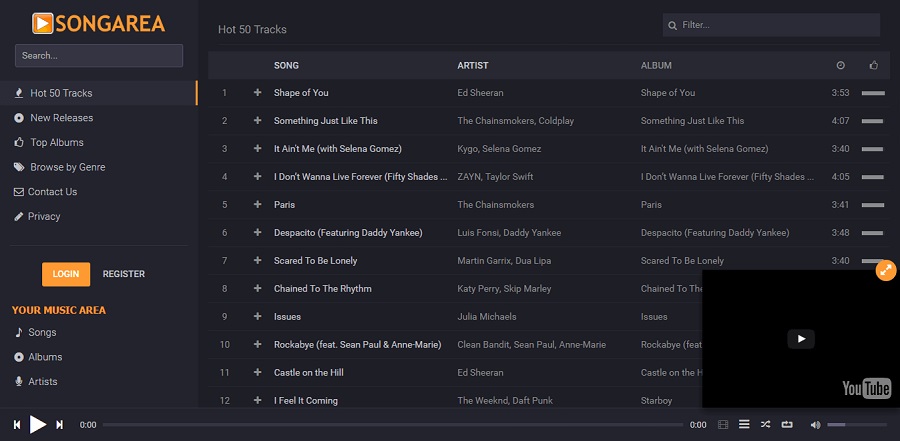The height and width of the screenshot is (441, 900).
Task: Sort by thumbs-up popularity header
Action: tap(874, 65)
